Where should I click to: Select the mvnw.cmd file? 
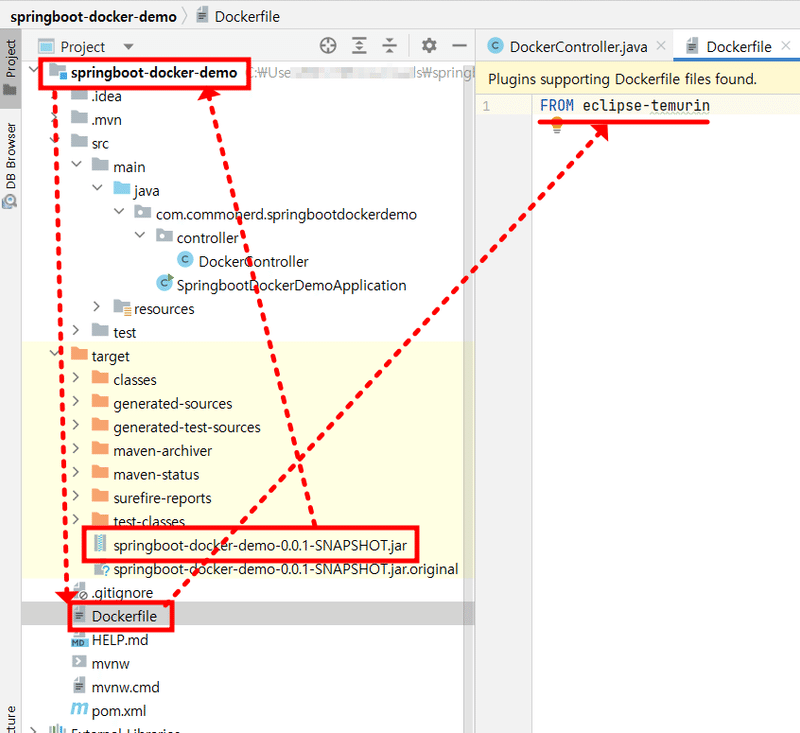[126, 687]
